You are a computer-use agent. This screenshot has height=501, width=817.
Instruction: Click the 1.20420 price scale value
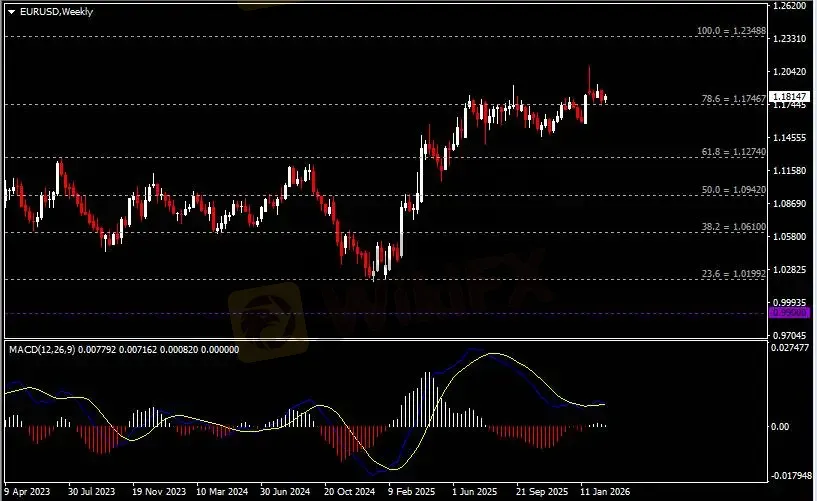click(x=790, y=71)
